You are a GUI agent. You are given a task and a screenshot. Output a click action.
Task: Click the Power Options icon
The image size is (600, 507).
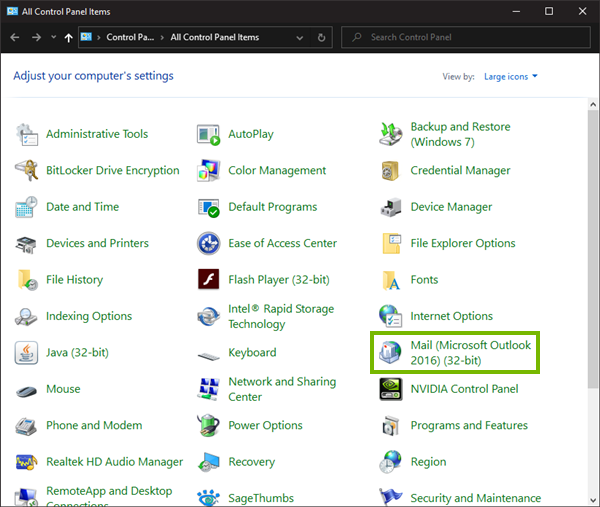point(209,425)
